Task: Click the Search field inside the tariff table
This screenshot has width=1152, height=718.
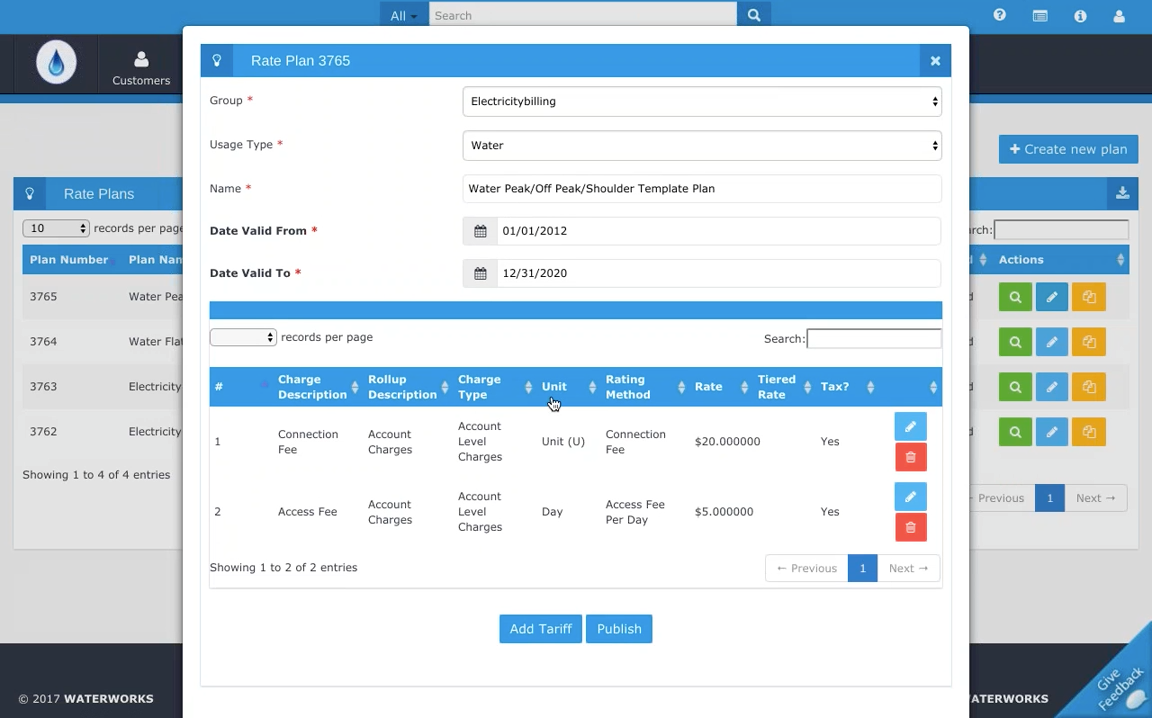Action: tap(872, 338)
